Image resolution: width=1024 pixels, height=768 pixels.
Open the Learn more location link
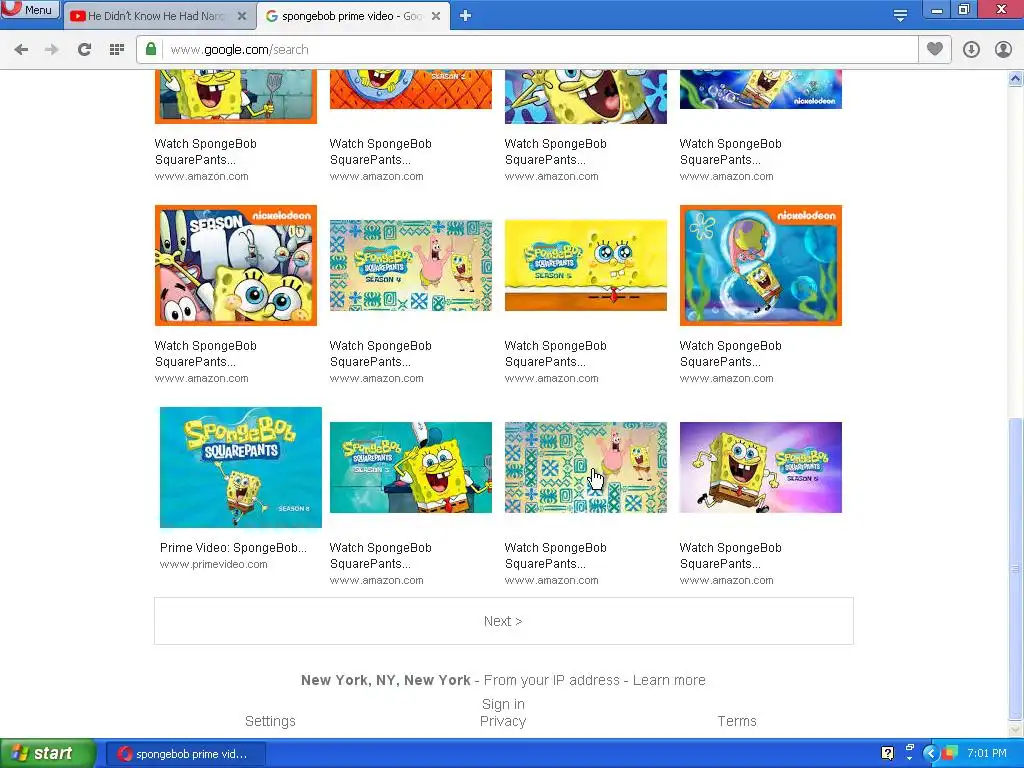coord(669,680)
